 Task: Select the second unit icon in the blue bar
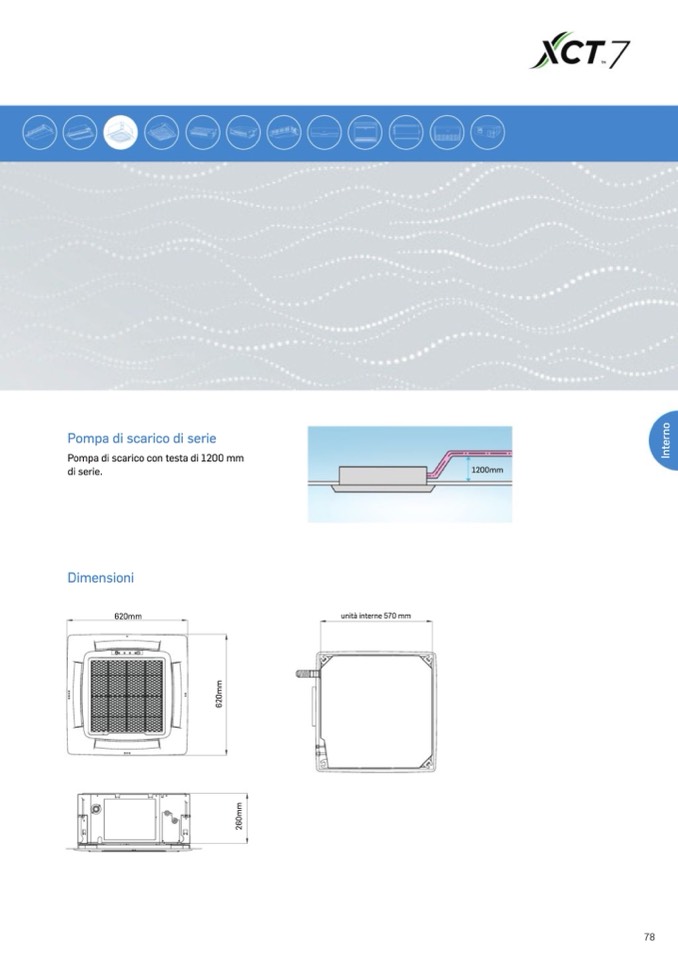point(80,132)
